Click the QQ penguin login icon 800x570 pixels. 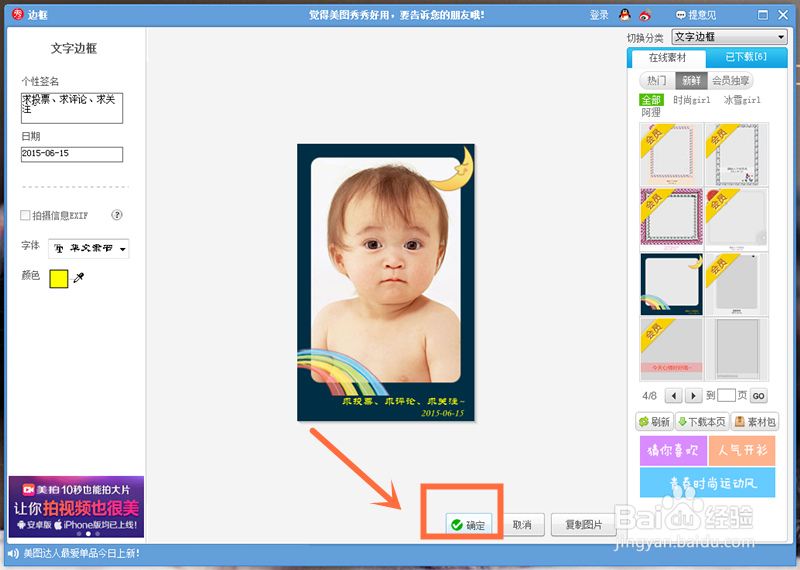[624, 15]
